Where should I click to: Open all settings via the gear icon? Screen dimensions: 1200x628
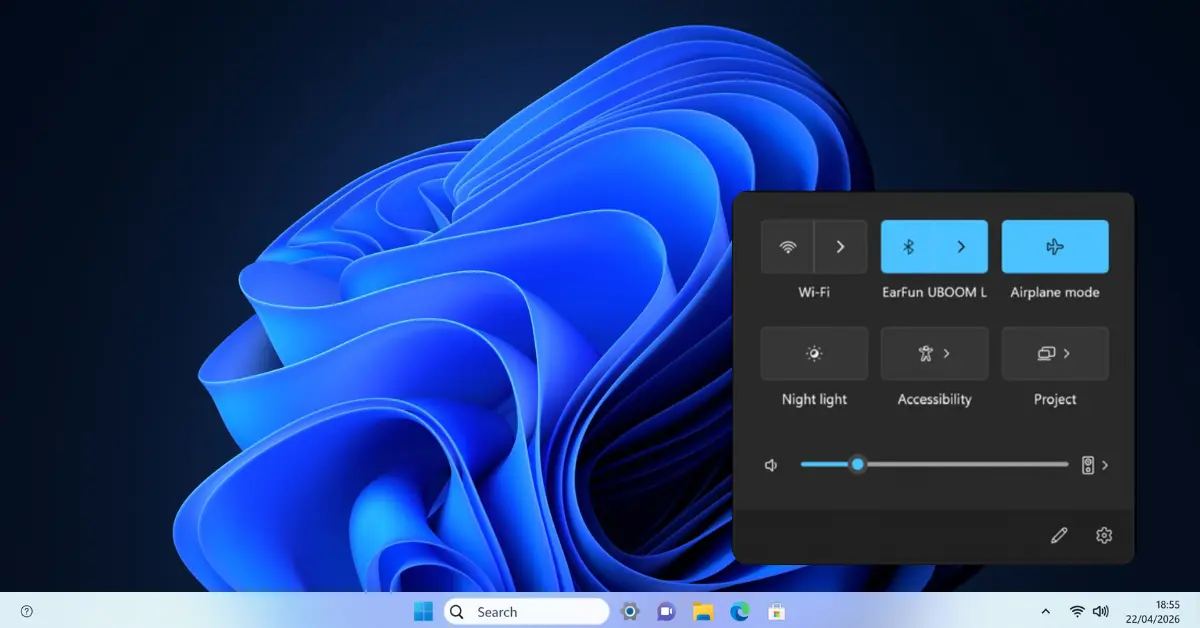tap(1103, 535)
